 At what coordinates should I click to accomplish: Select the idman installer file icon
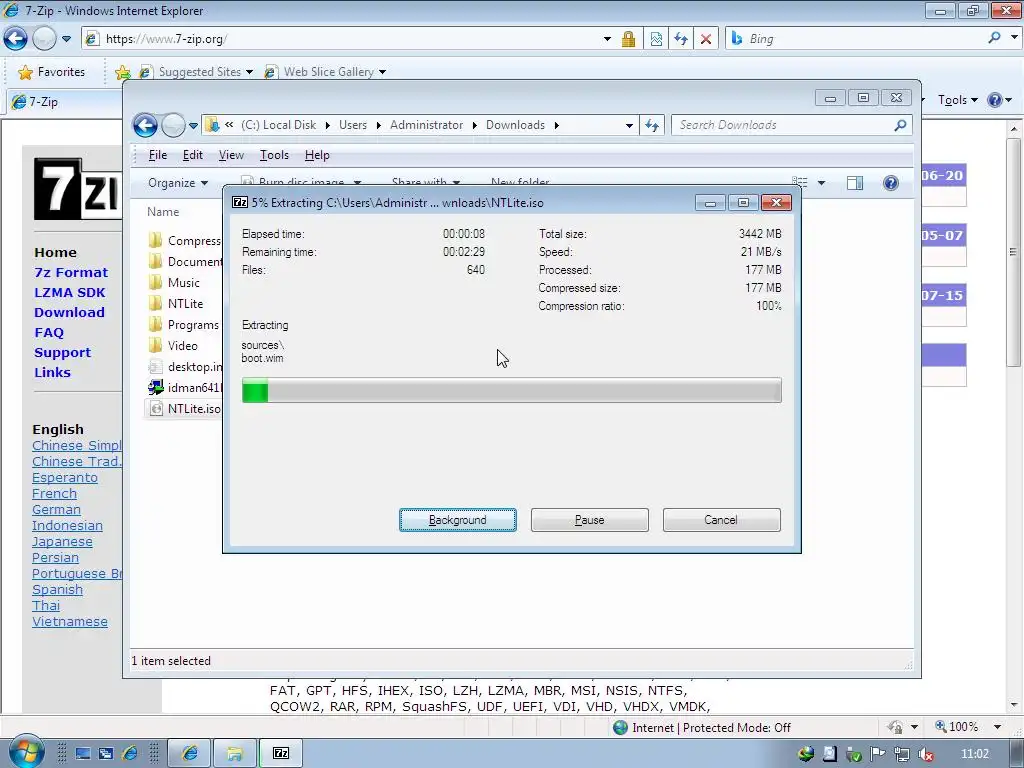pos(155,387)
